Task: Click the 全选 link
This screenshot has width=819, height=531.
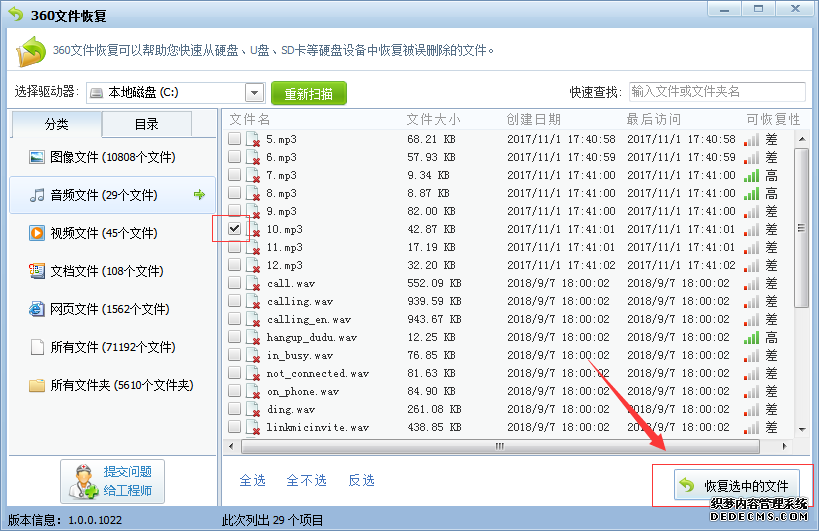Action: 252,480
